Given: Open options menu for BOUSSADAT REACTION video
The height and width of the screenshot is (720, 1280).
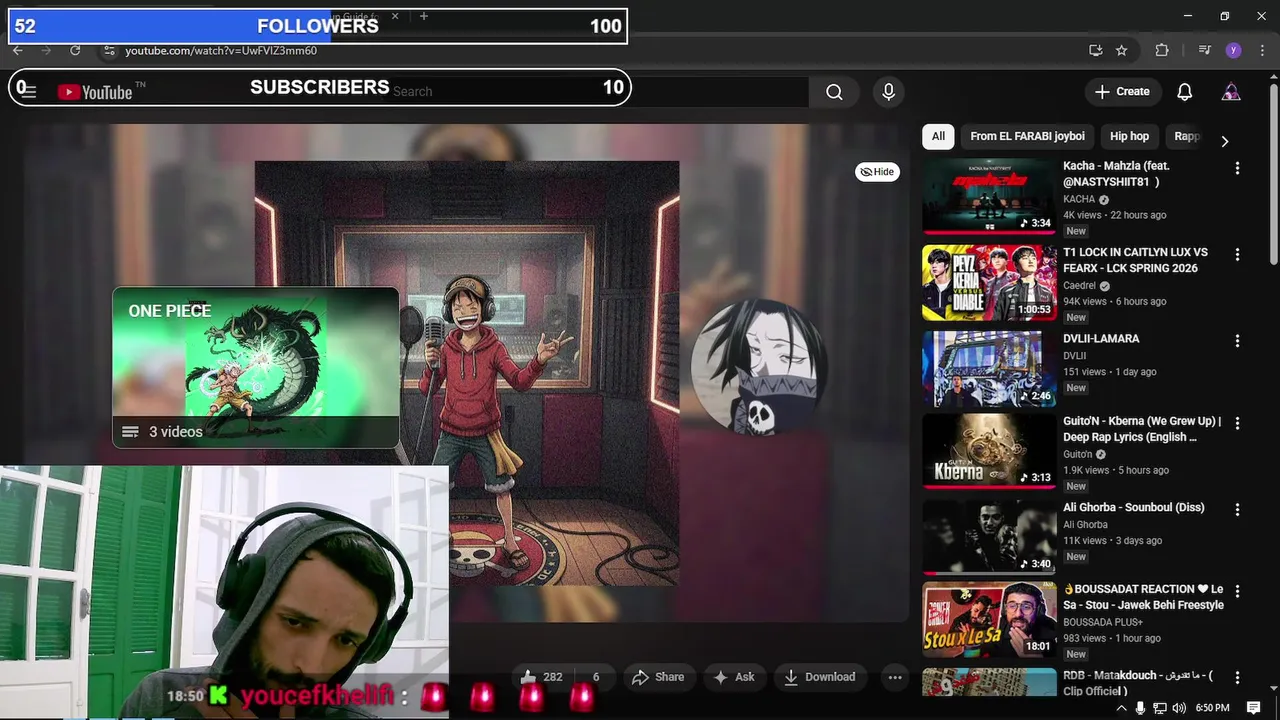Looking at the screenshot, I should coord(1237,592).
